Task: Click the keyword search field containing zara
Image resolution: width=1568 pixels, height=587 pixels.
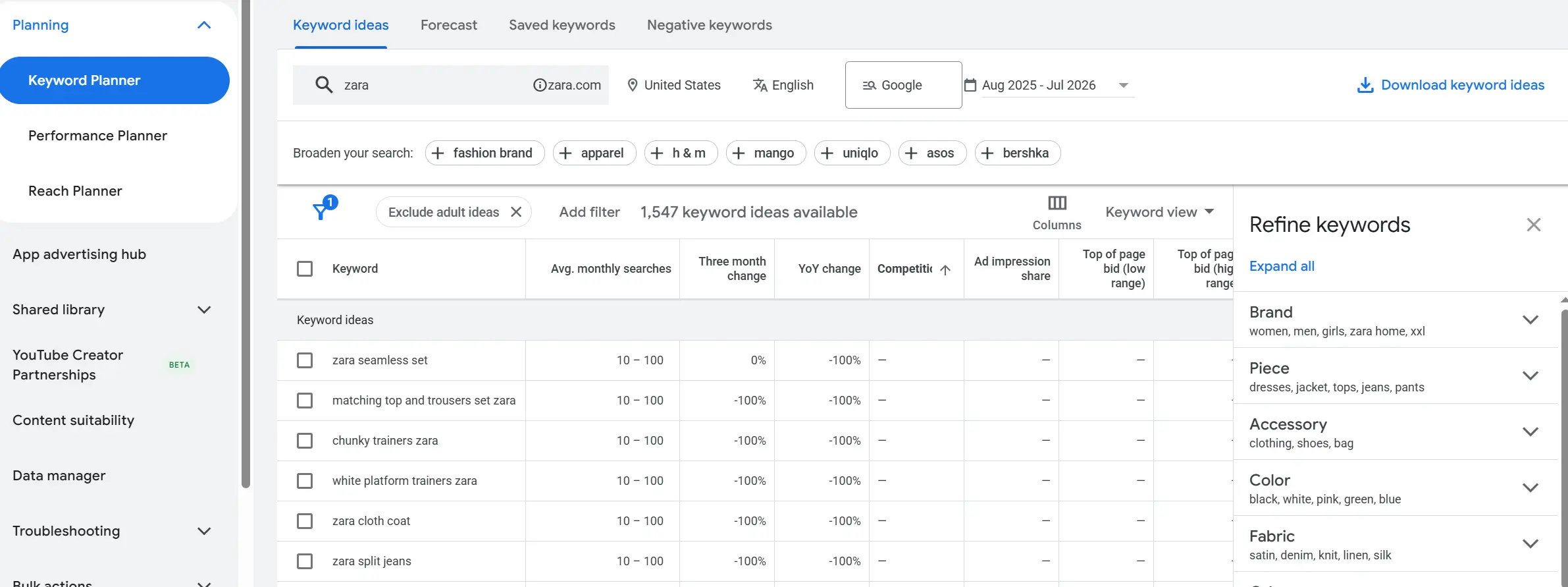Action: (x=450, y=85)
